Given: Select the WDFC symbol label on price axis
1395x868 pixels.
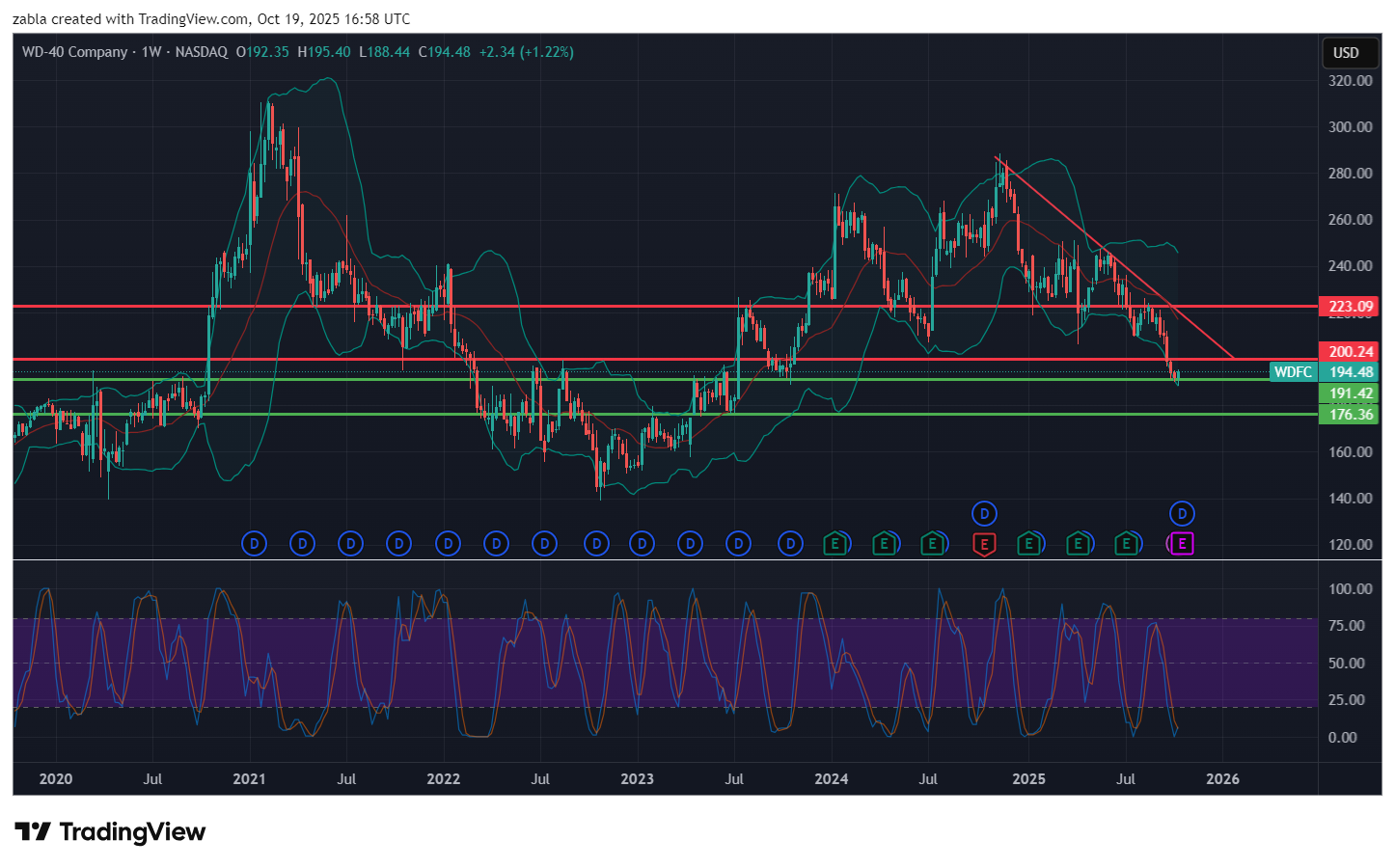Looking at the screenshot, I should 1293,372.
